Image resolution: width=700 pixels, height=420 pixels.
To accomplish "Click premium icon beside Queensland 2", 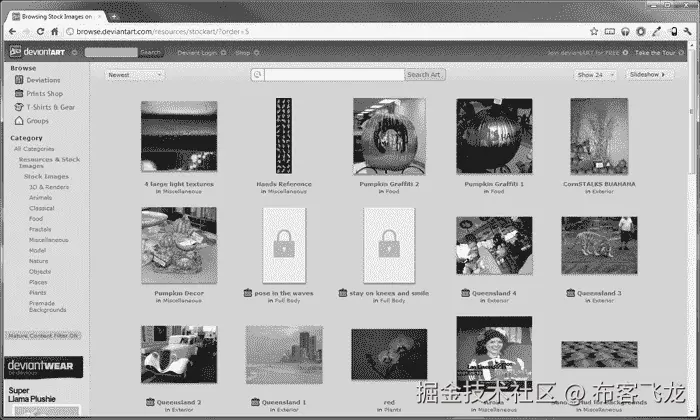I will point(150,402).
